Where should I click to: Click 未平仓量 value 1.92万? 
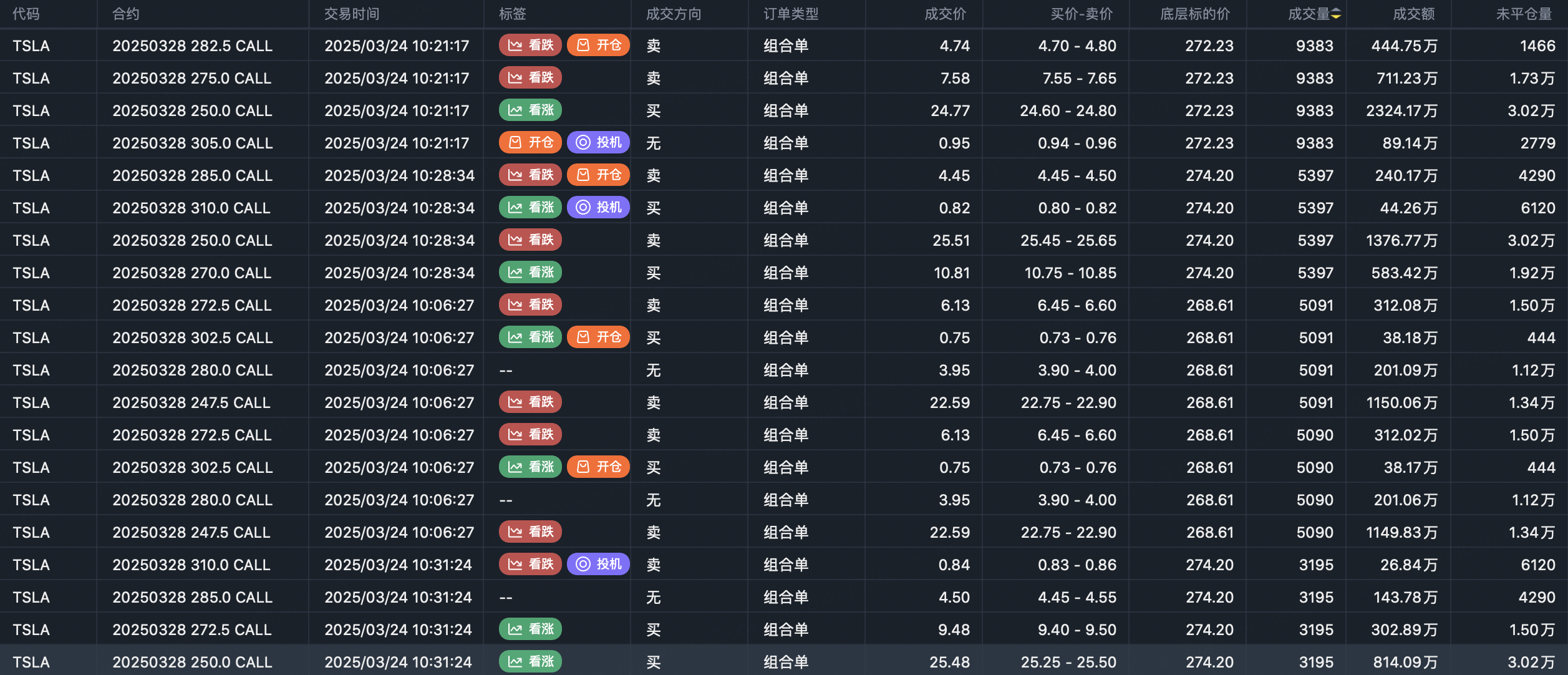coord(1532,273)
